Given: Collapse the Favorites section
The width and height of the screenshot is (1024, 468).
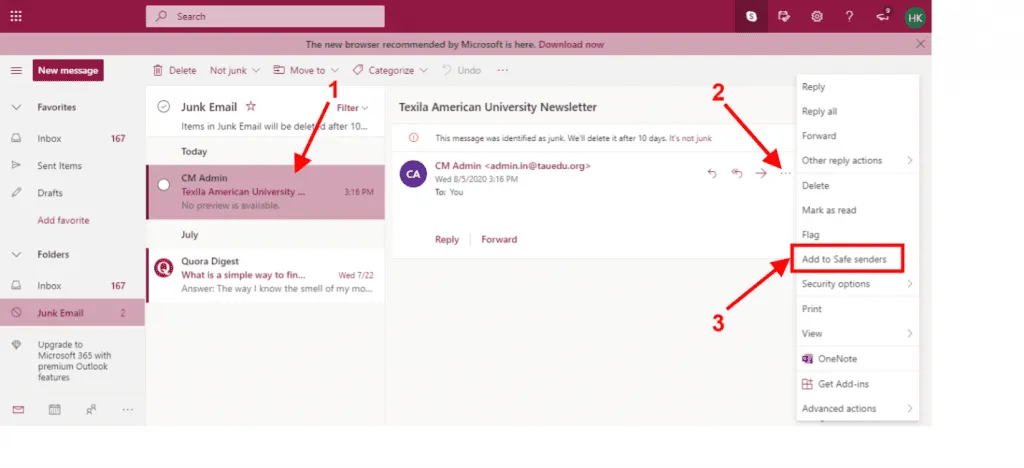Looking at the screenshot, I should click(x=16, y=107).
